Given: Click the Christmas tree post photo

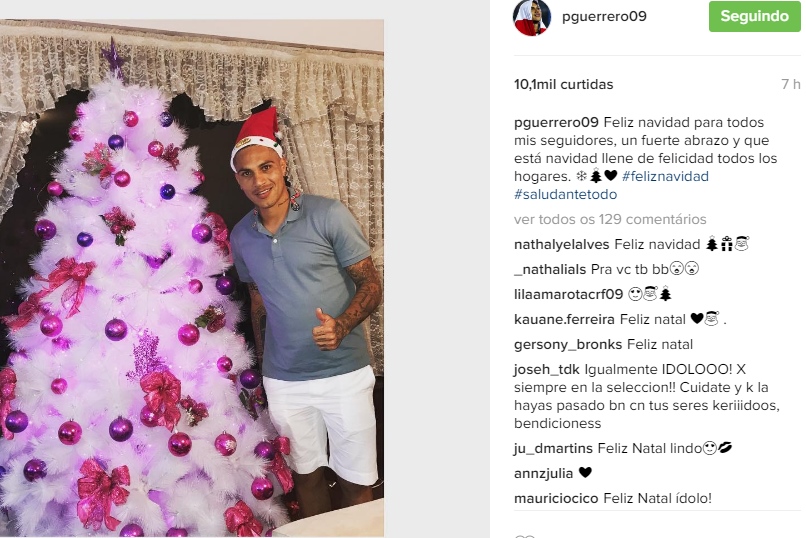Looking at the screenshot, I should tap(192, 278).
